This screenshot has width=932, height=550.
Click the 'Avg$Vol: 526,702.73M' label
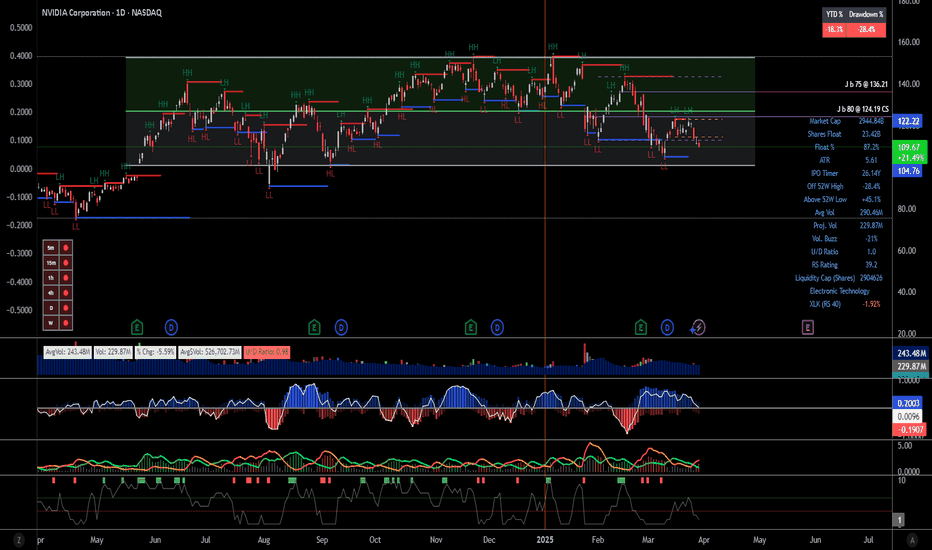210,352
